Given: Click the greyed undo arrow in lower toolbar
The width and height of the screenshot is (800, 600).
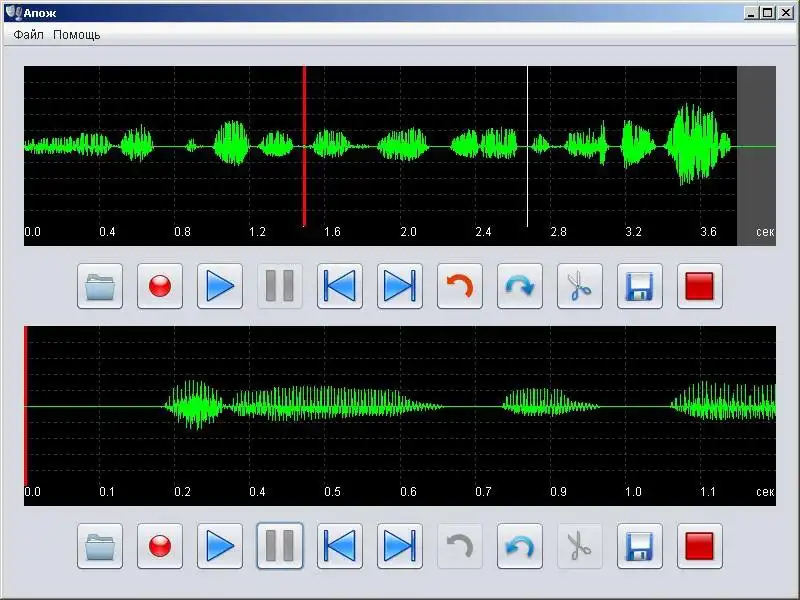Looking at the screenshot, I should point(460,546).
